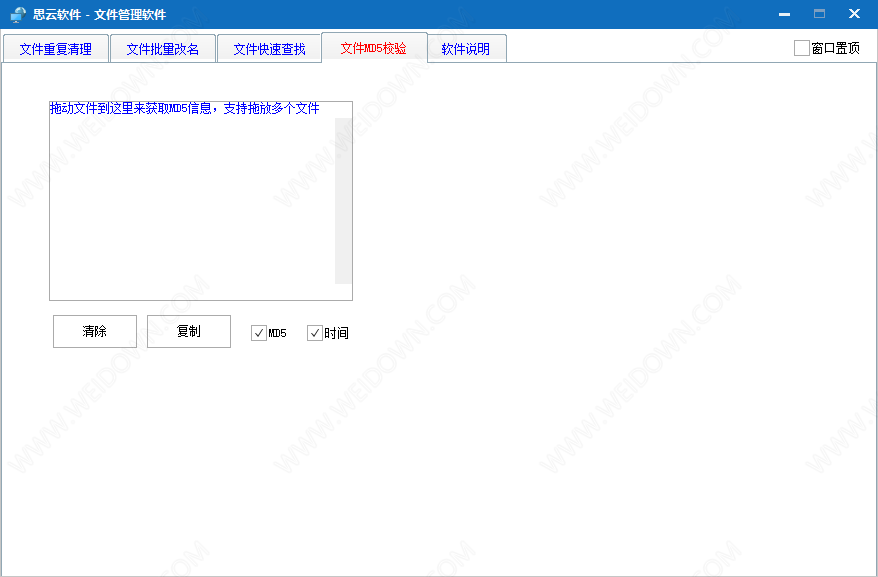Open the 文件重复清理 tab
Image resolution: width=878 pixels, height=577 pixels.
coord(56,49)
